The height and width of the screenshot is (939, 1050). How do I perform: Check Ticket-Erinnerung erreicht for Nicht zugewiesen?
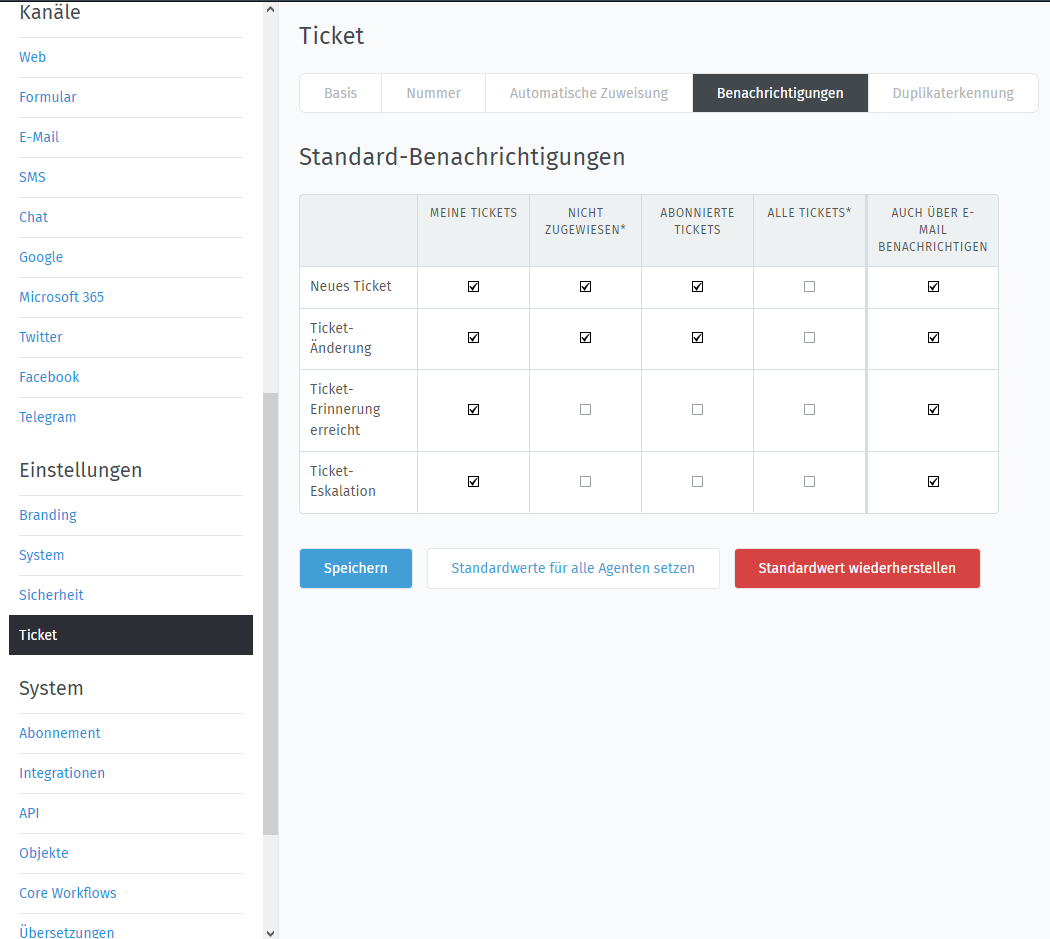click(585, 410)
